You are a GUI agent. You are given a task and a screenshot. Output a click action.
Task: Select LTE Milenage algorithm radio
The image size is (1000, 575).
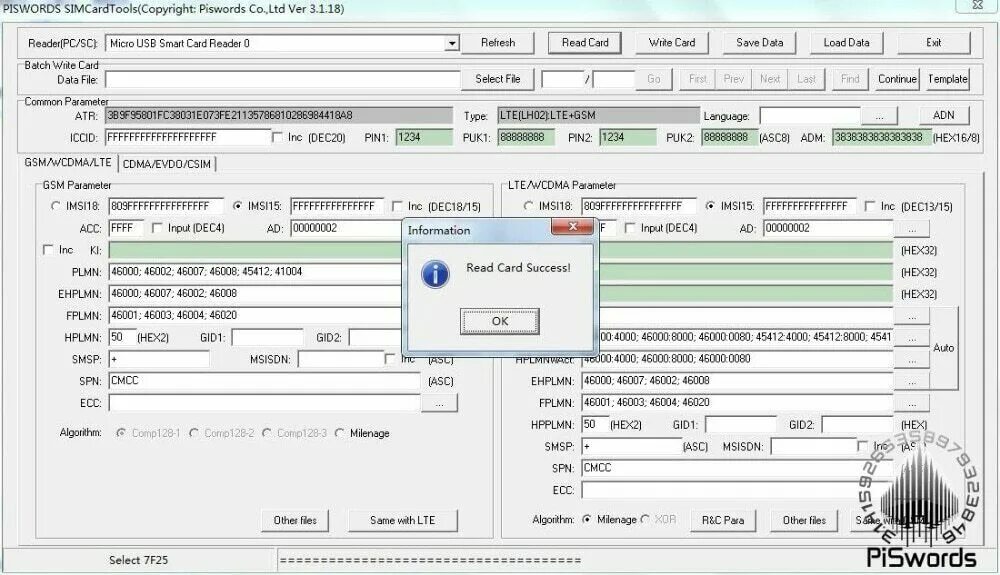click(587, 520)
